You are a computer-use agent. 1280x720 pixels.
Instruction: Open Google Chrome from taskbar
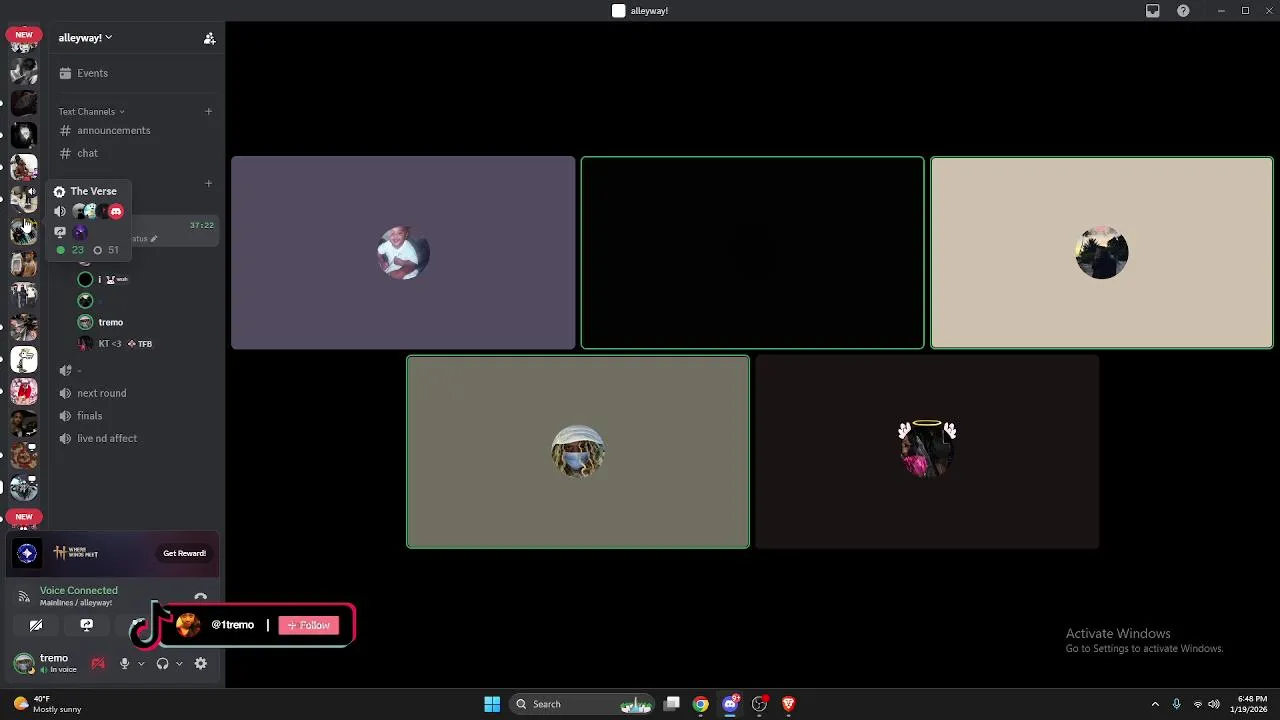point(701,704)
